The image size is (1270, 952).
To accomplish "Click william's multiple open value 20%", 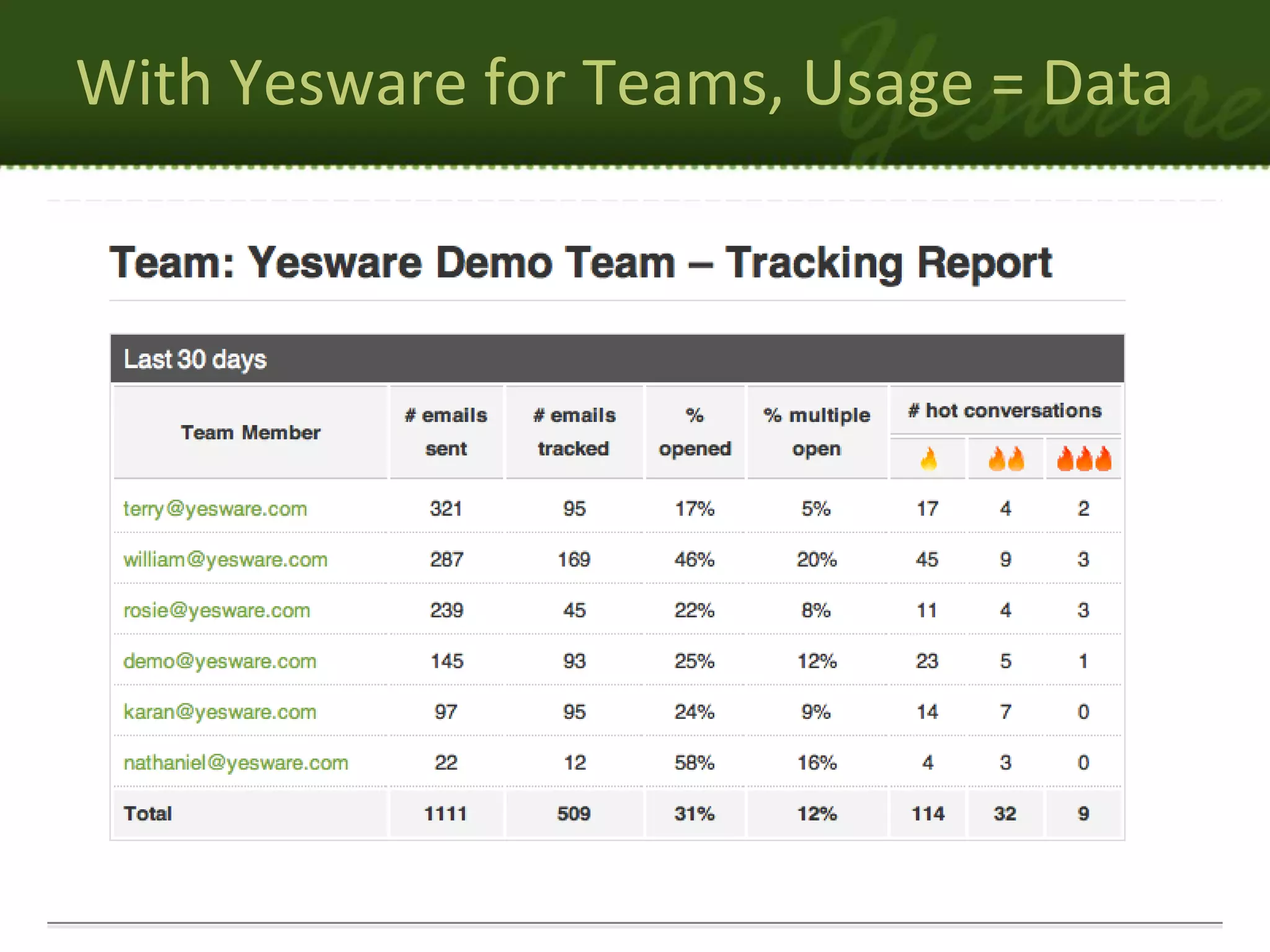I will pyautogui.click(x=817, y=560).
